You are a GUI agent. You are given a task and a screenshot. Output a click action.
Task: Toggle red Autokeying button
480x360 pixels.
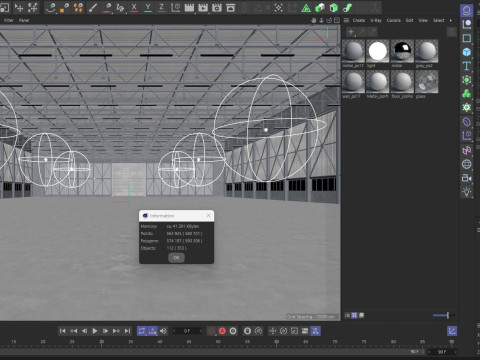tap(222, 331)
